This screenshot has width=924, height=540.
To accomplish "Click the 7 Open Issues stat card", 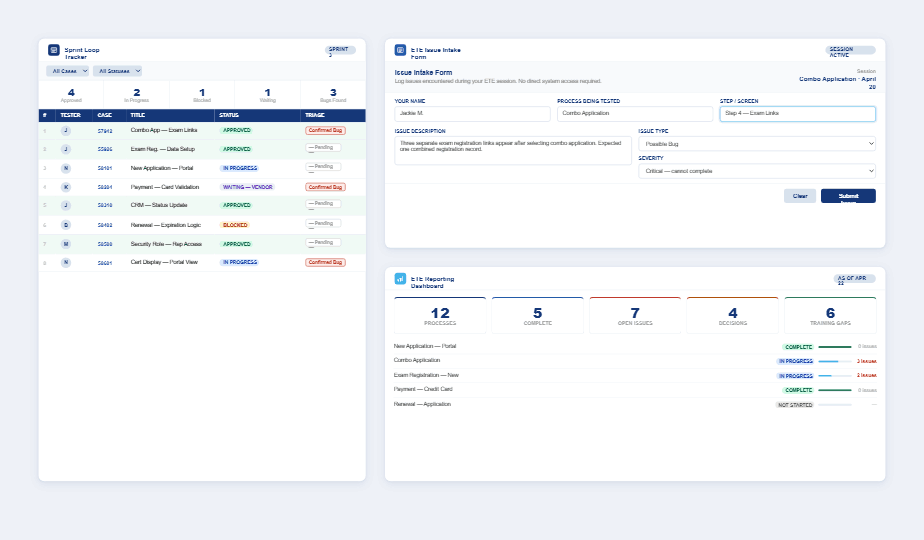I will 635,315.
